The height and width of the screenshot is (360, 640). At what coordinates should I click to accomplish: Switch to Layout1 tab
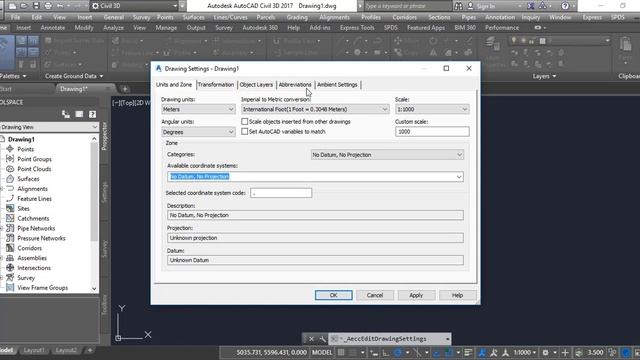[x=34, y=350]
